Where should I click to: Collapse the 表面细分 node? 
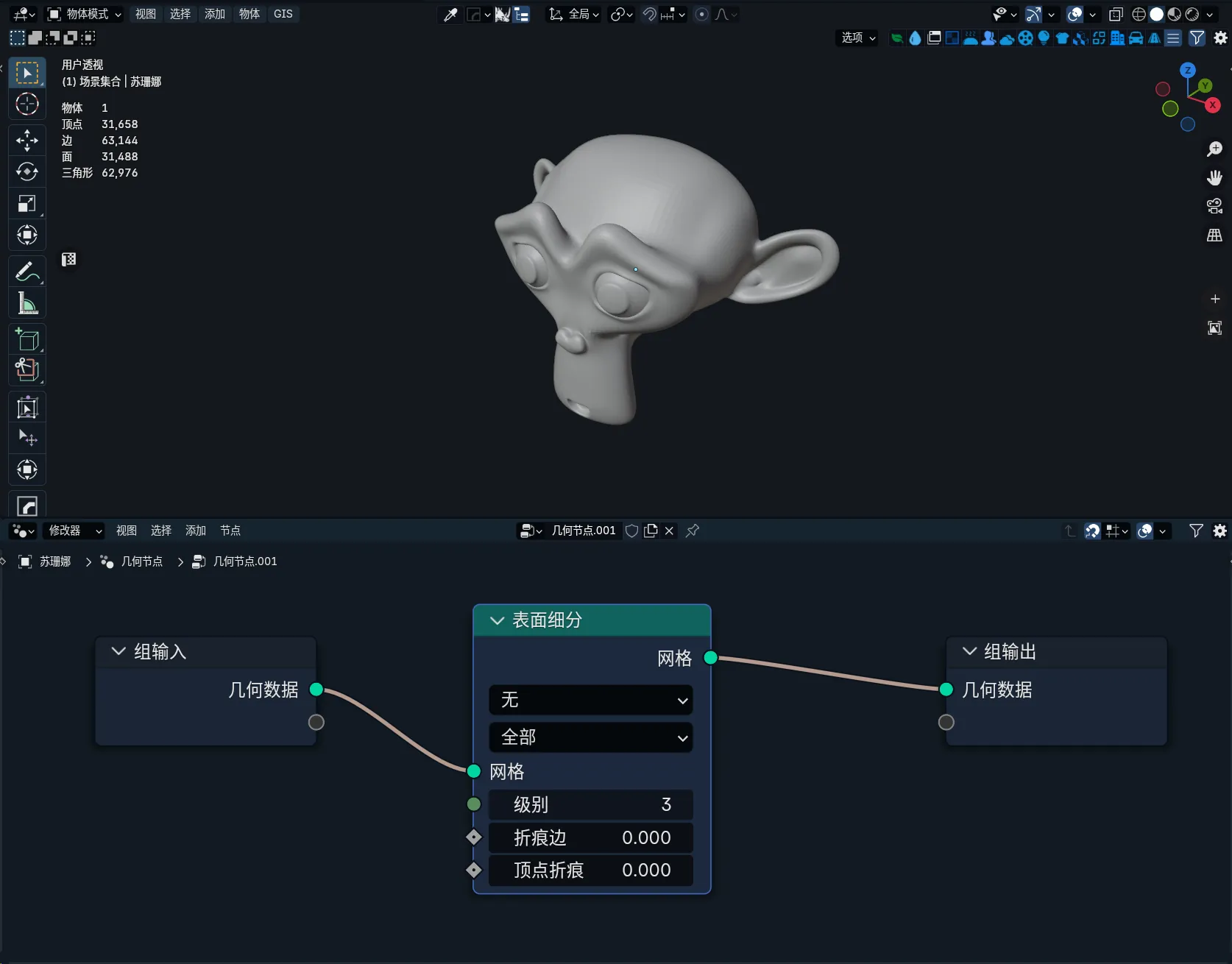click(x=498, y=620)
